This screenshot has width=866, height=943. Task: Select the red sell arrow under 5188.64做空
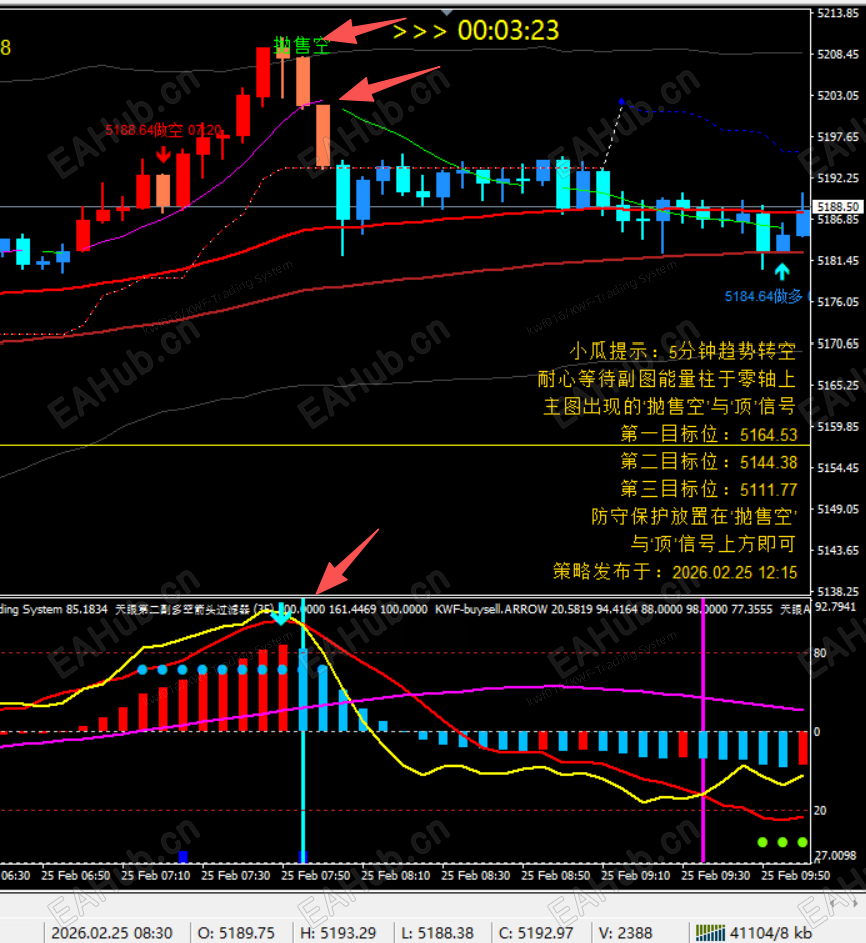coord(163,154)
